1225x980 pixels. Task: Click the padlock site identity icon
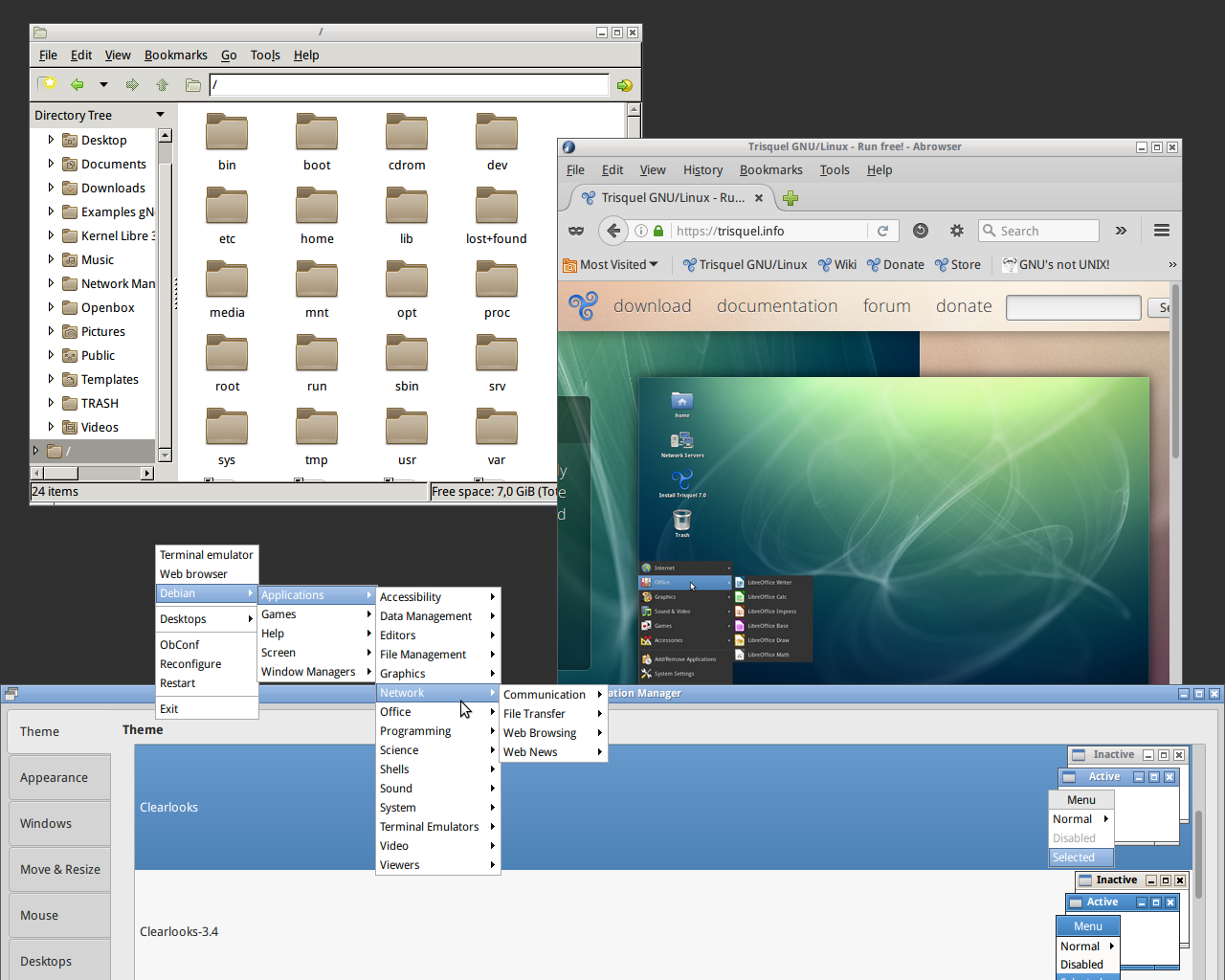pos(658,231)
